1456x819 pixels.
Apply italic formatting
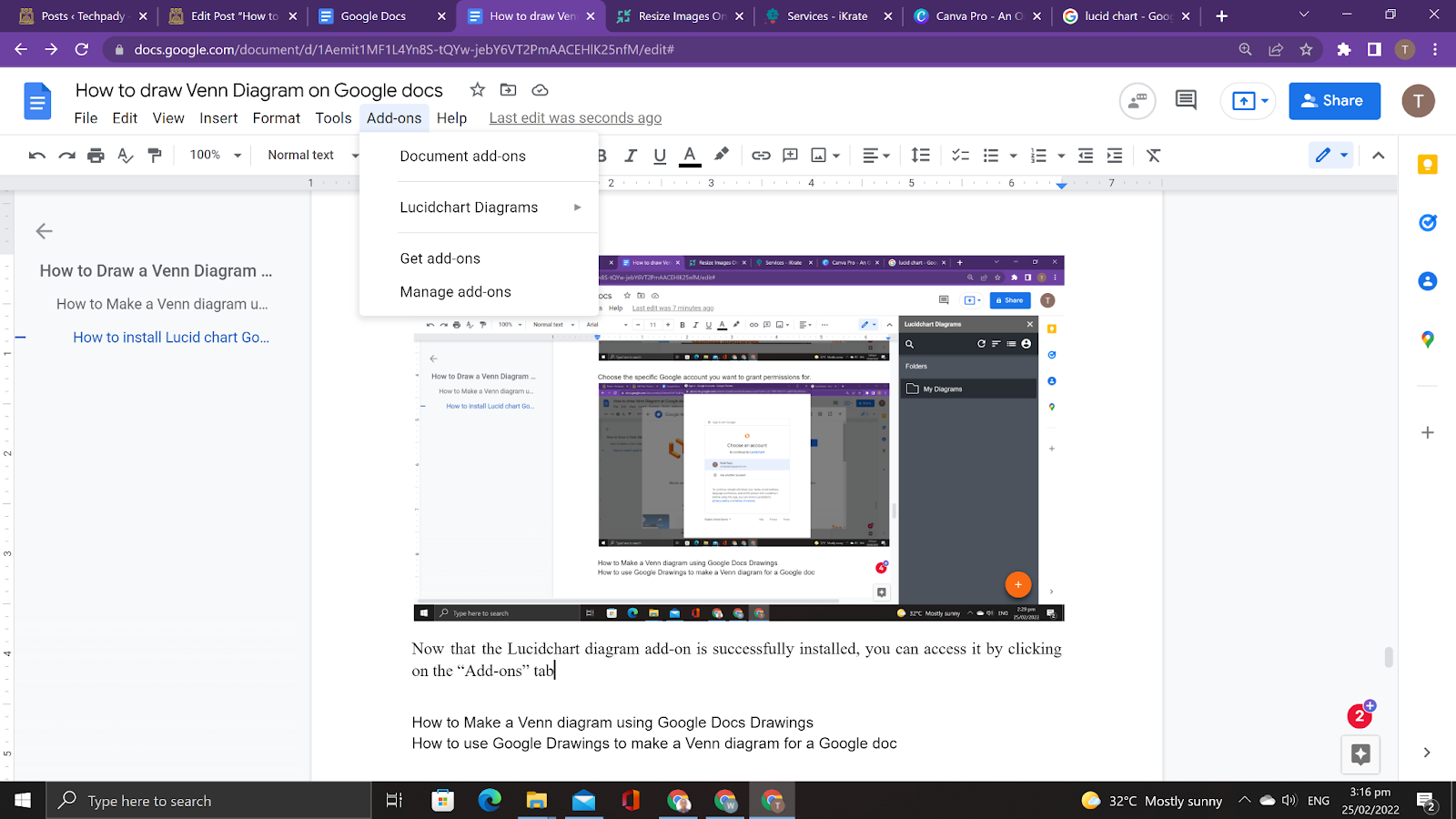click(630, 156)
